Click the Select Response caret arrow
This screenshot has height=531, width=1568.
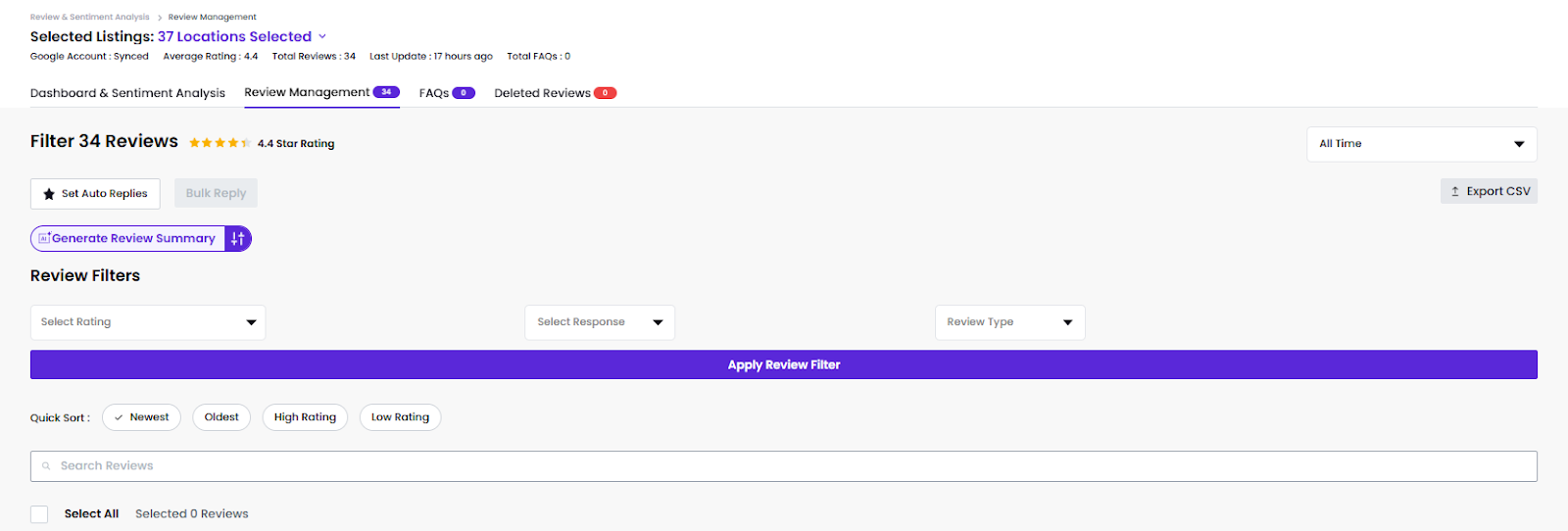pos(658,322)
